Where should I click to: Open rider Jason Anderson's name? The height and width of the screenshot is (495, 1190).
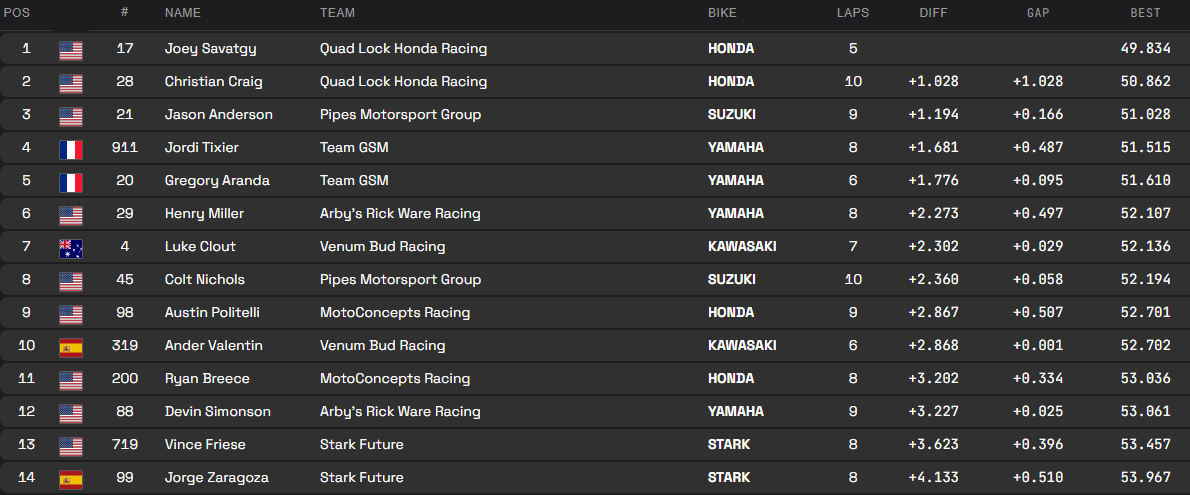218,115
